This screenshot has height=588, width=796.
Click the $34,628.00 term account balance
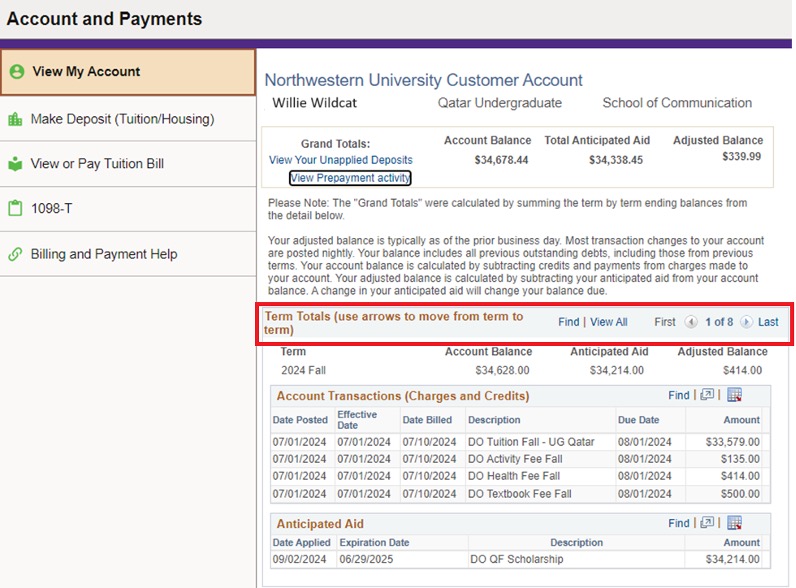[502, 371]
